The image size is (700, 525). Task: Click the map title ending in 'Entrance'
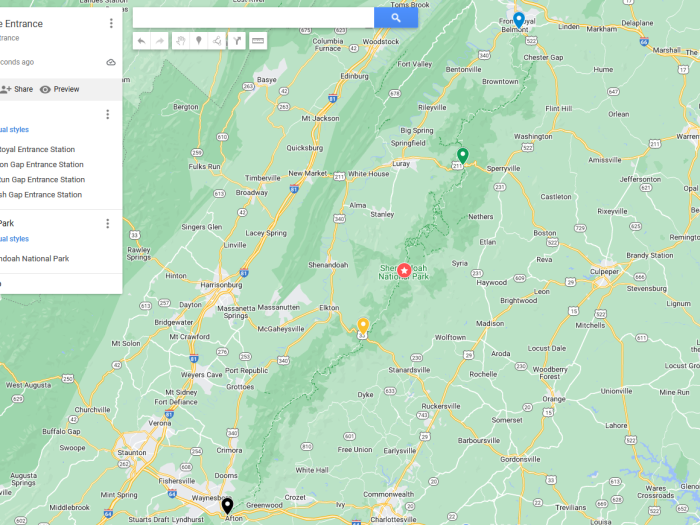tap(21, 24)
